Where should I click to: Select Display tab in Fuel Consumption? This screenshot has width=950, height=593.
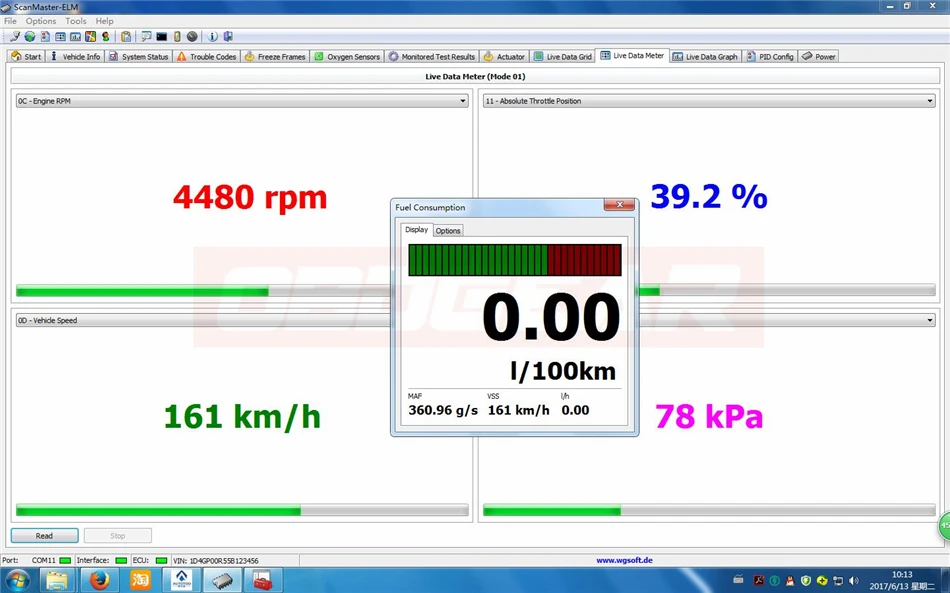[416, 230]
